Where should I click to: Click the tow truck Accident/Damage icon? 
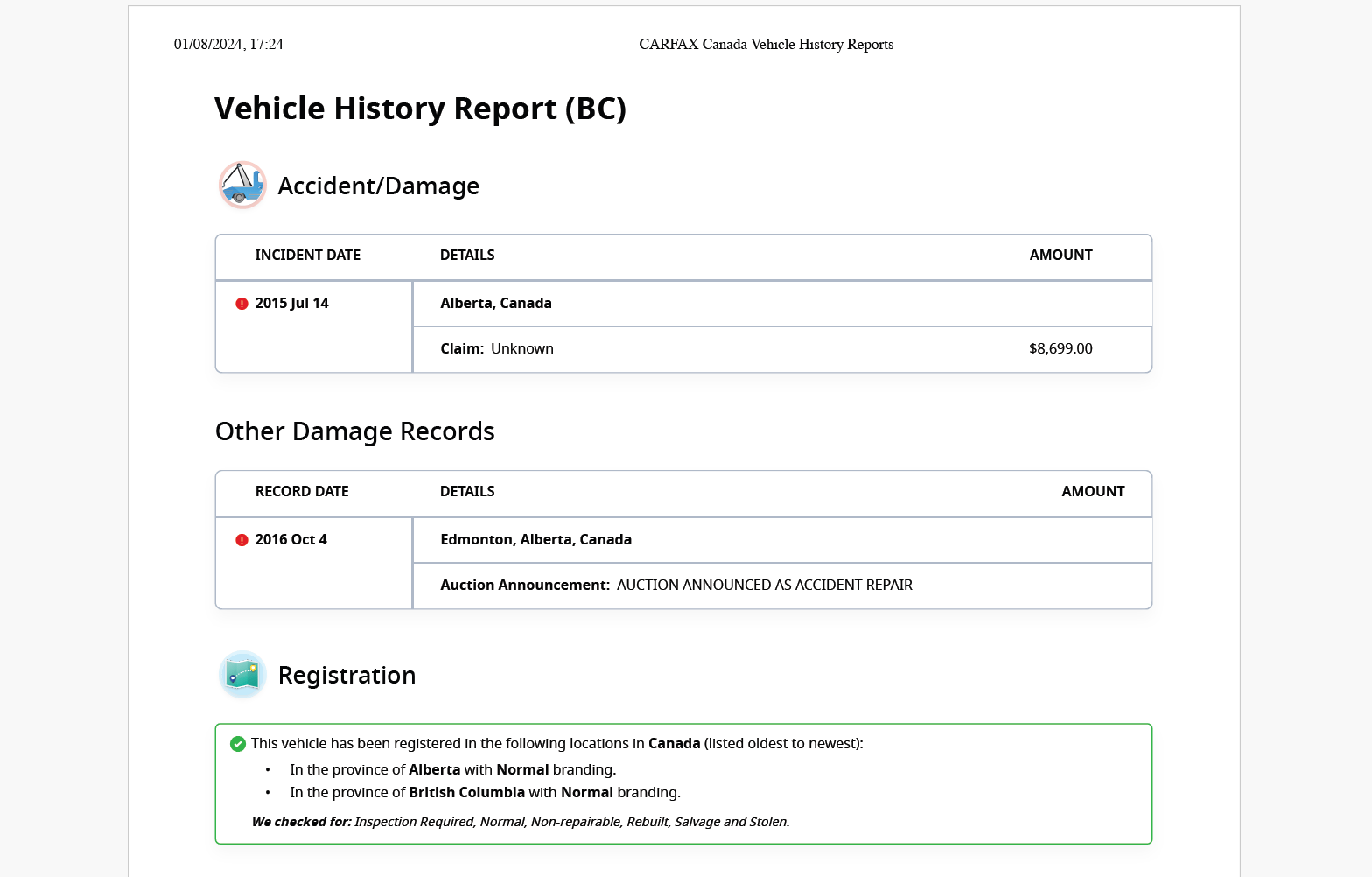pyautogui.click(x=242, y=186)
